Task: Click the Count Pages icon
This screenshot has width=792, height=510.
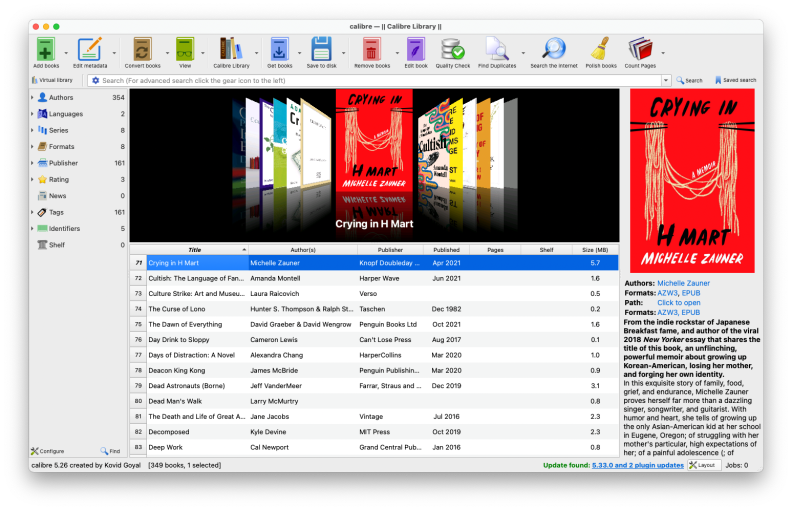Action: coord(640,49)
